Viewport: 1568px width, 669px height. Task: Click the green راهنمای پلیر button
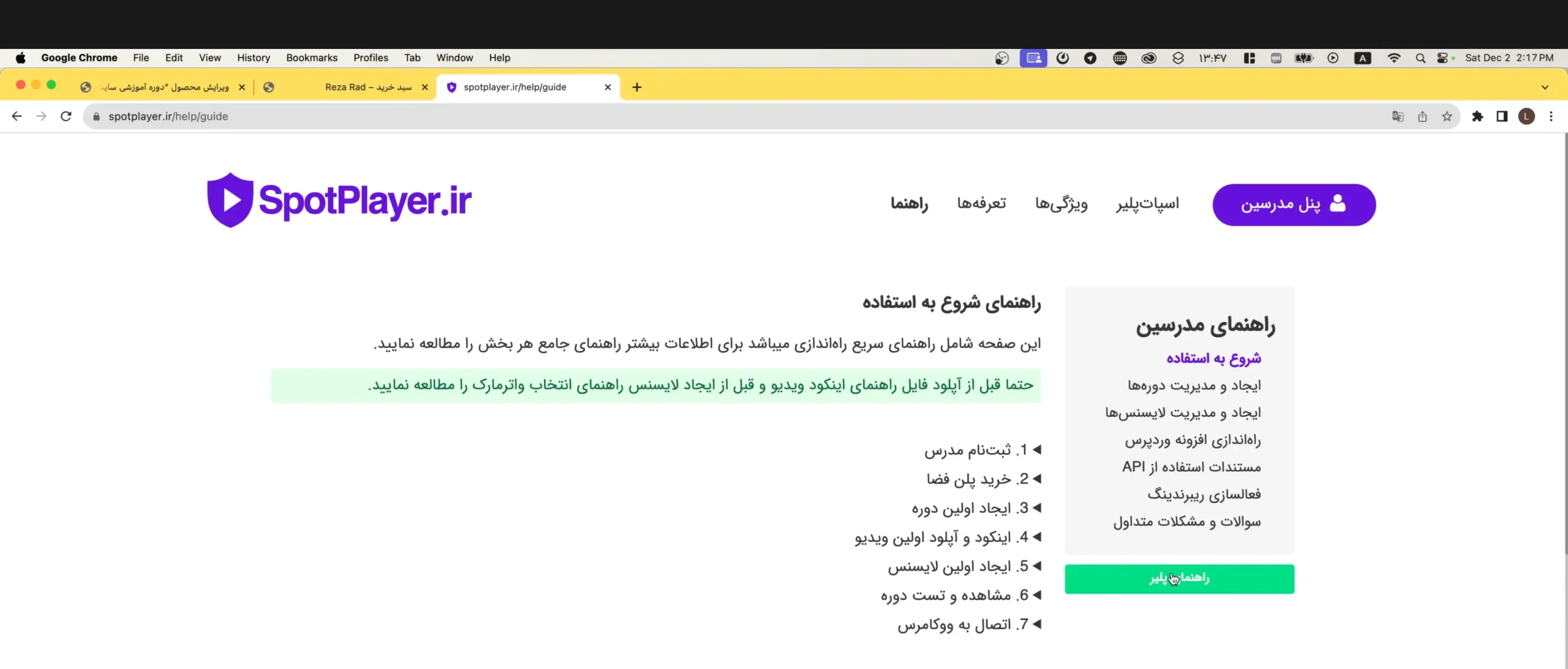click(x=1179, y=578)
